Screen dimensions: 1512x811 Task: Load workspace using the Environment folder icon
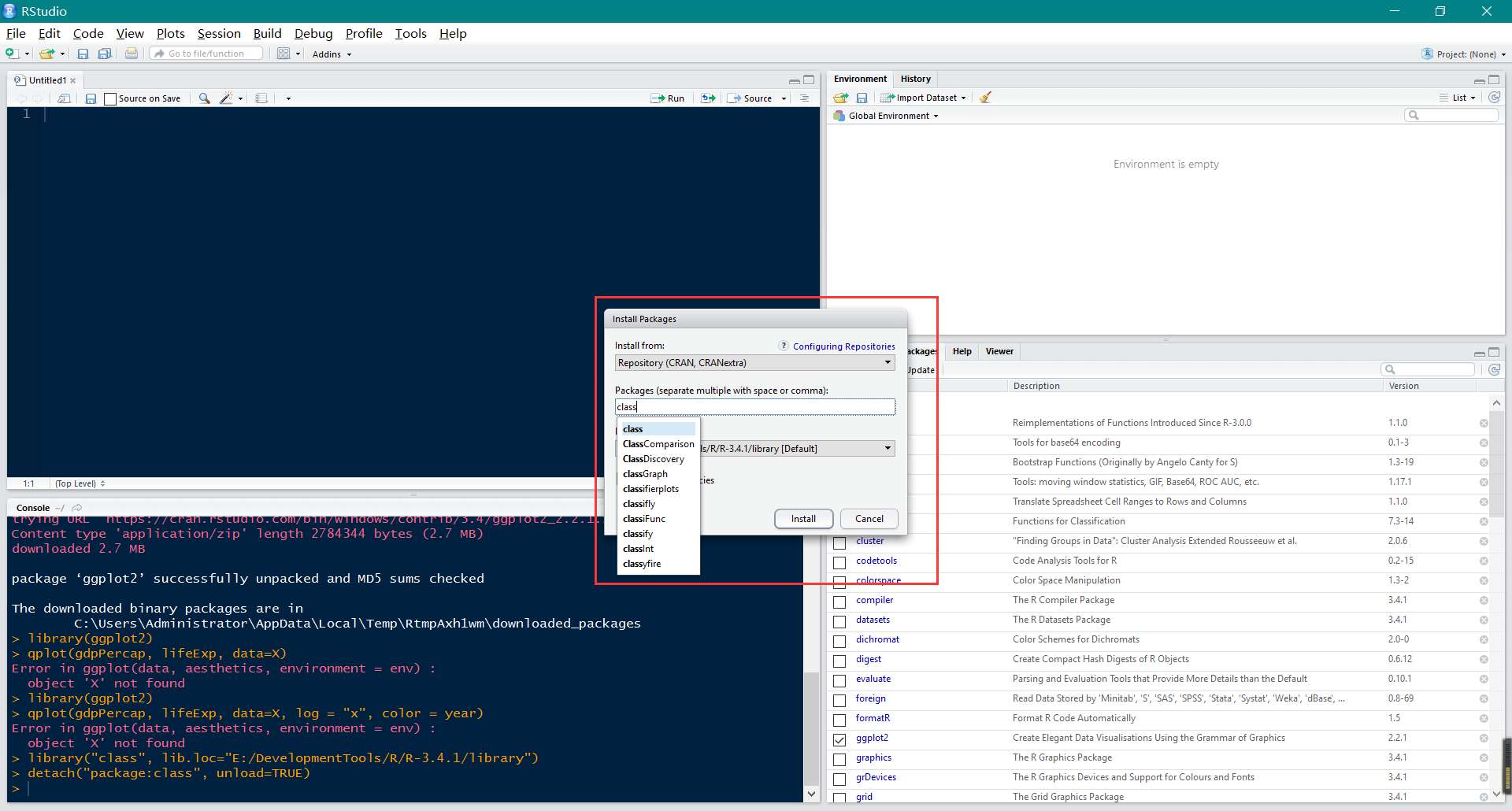[x=841, y=98]
